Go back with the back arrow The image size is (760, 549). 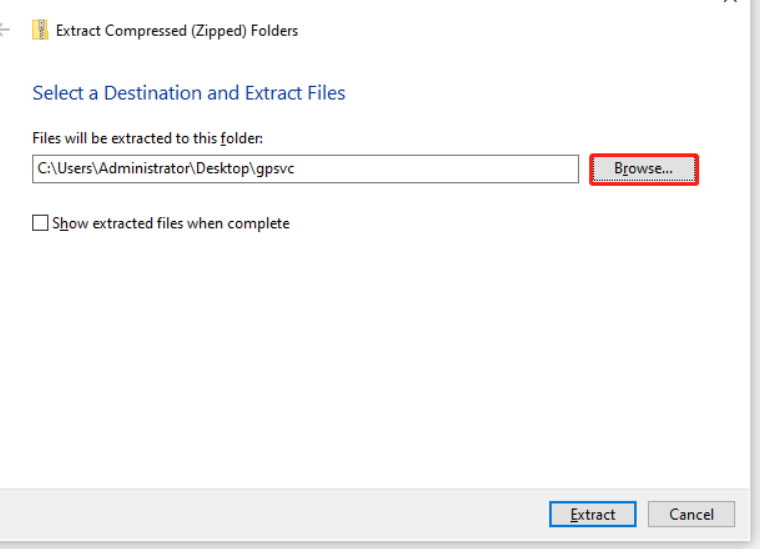4,30
